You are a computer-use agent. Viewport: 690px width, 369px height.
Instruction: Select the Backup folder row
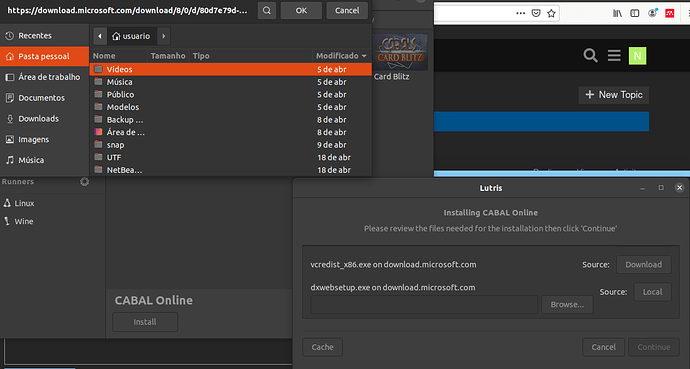click(231, 120)
